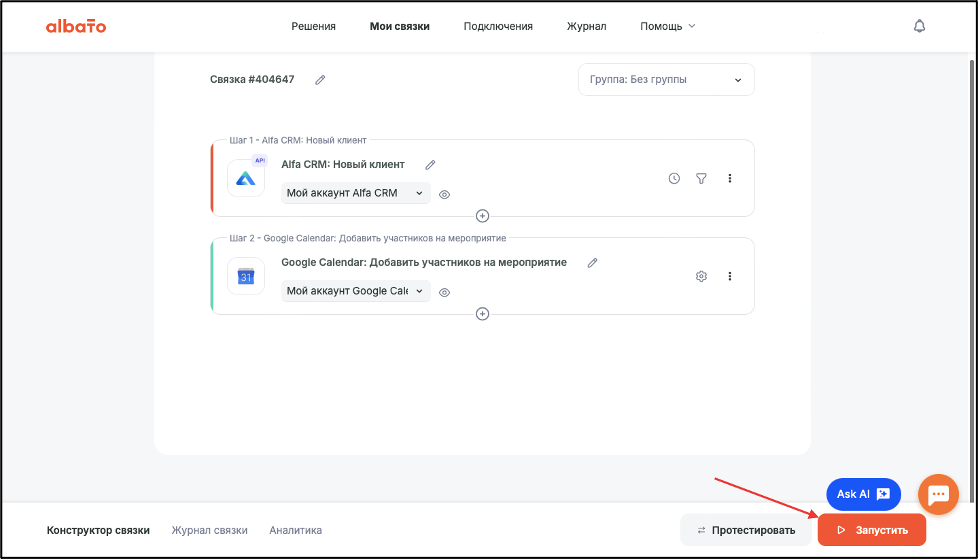Open the Albato logo home link
Image resolution: width=979 pixels, height=560 pixels.
click(76, 26)
